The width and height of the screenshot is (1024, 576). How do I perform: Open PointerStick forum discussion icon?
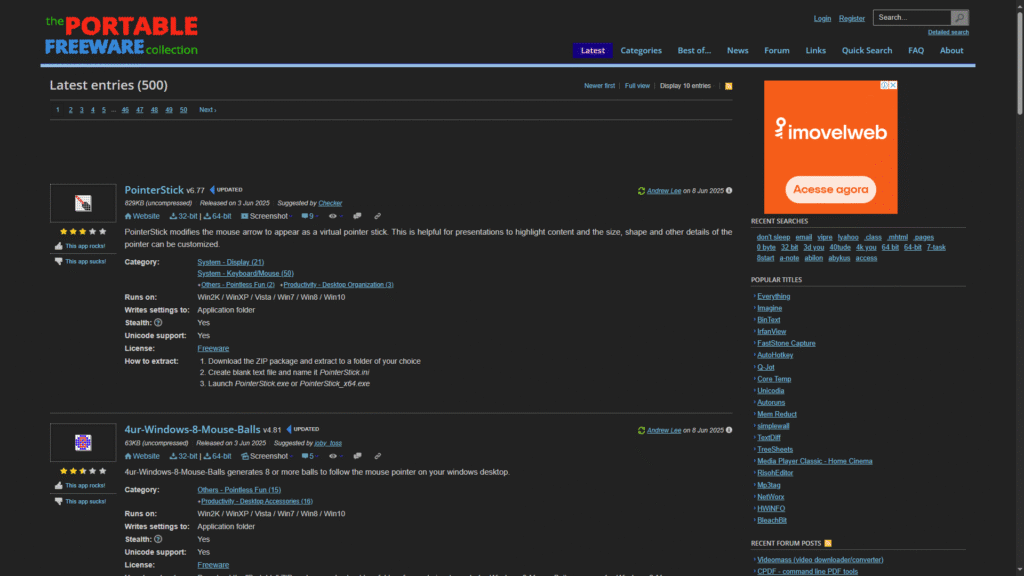pos(357,216)
